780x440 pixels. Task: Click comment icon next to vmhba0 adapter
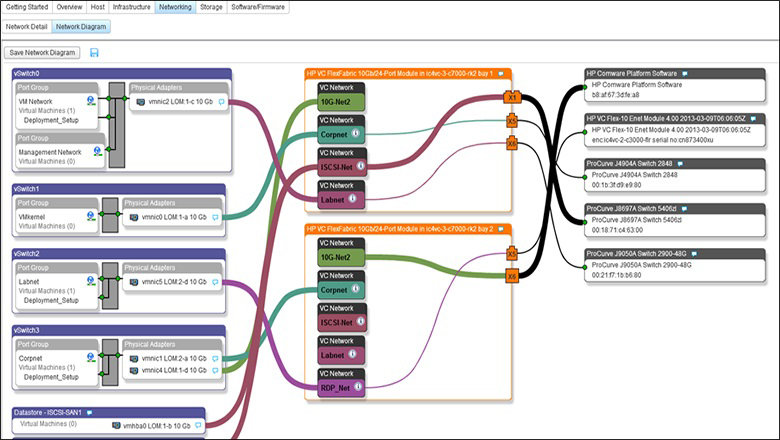click(x=198, y=427)
